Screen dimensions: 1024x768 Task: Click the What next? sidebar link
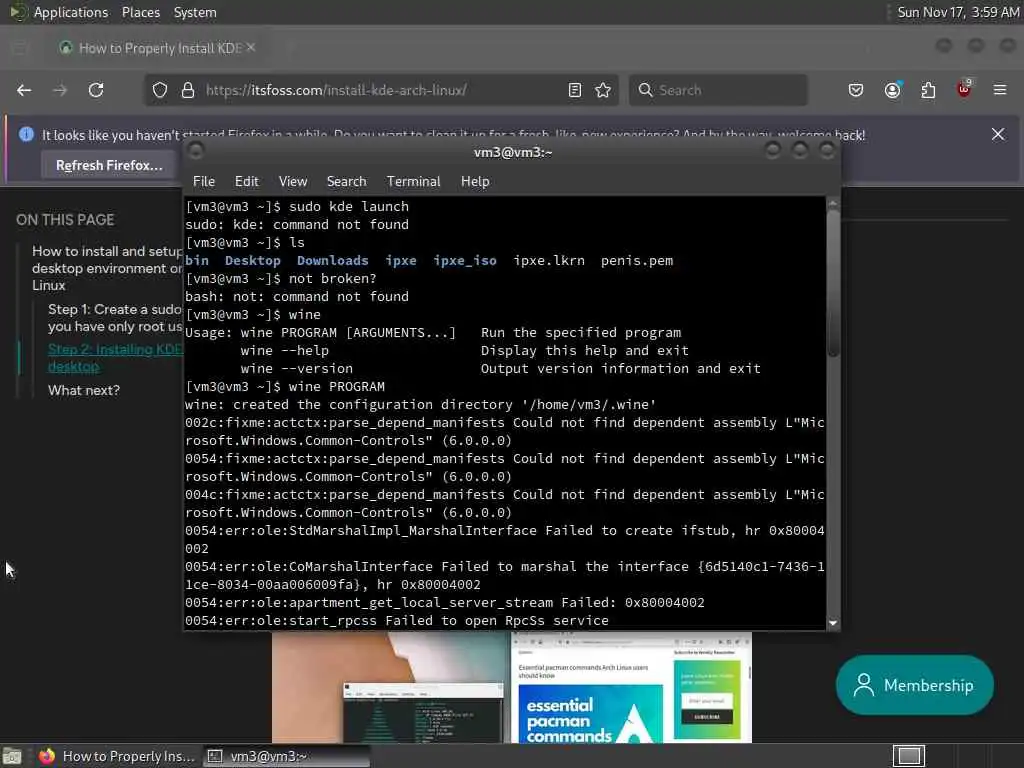pyautogui.click(x=84, y=391)
